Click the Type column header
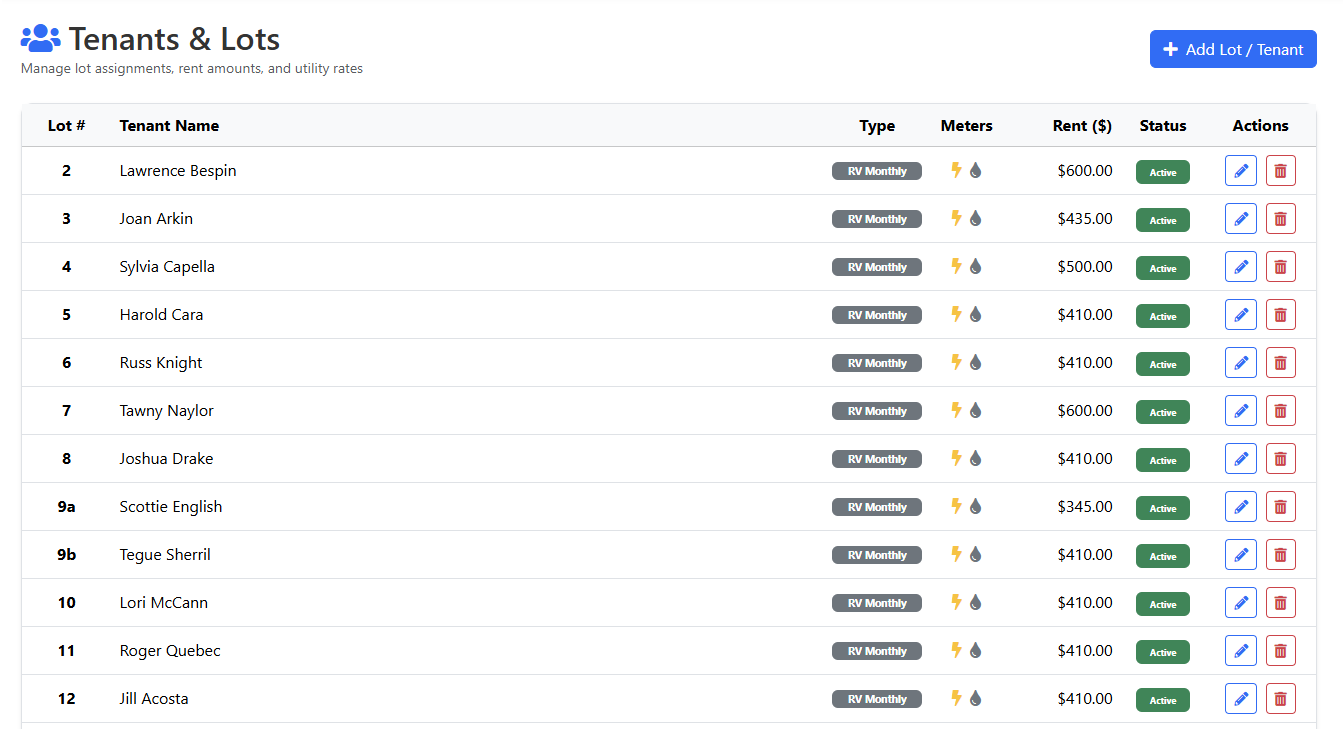This screenshot has width=1343, height=729. tap(877, 126)
